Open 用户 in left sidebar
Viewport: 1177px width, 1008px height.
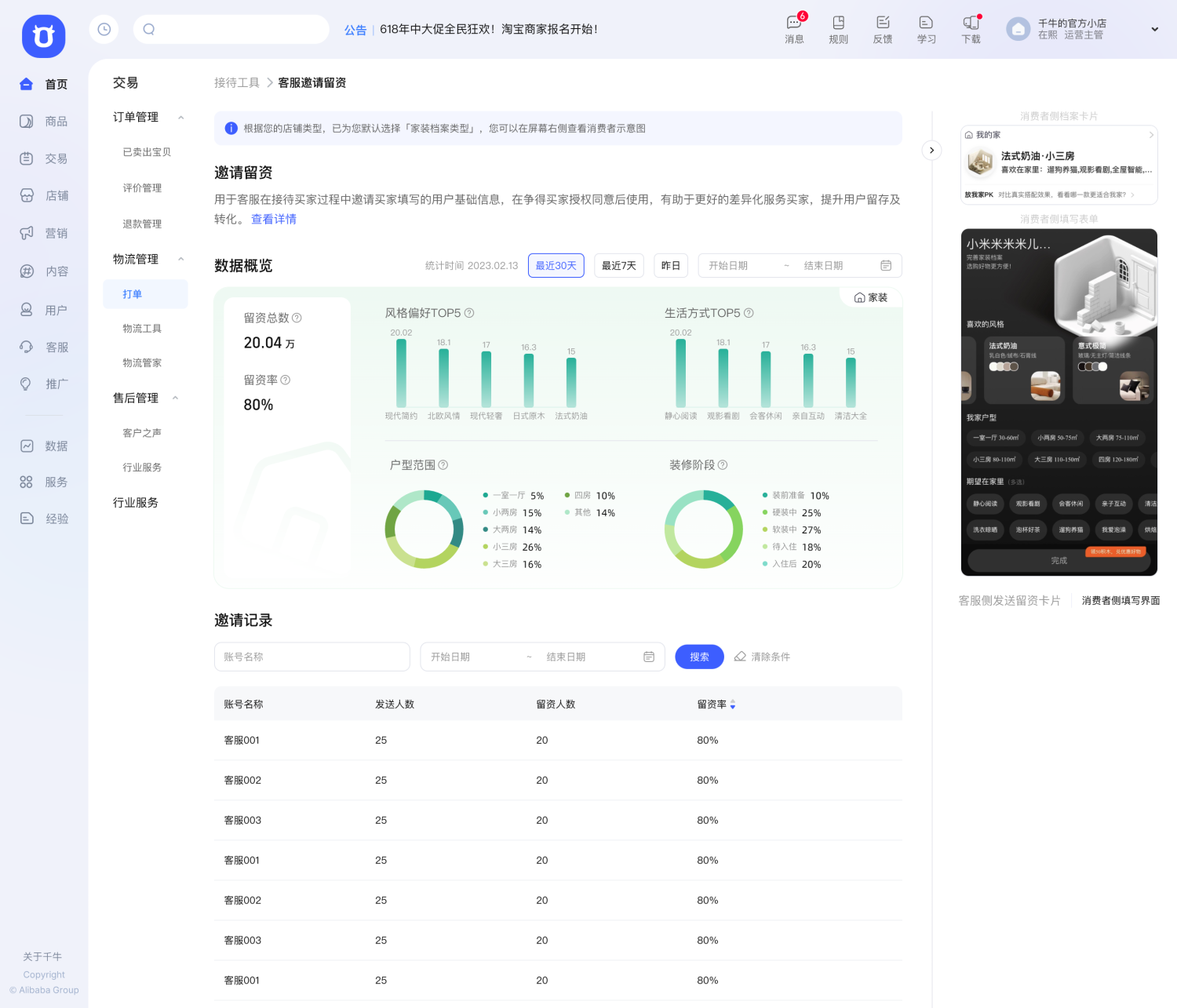click(44, 310)
